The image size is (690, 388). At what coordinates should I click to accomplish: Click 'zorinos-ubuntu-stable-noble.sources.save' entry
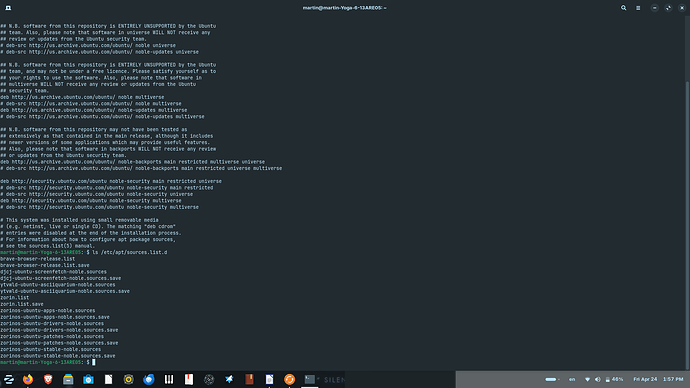tap(58, 356)
